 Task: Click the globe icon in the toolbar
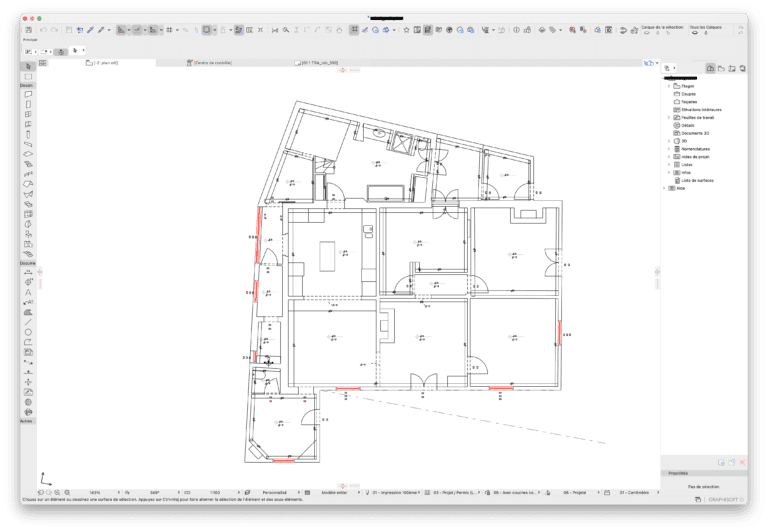click(x=449, y=30)
